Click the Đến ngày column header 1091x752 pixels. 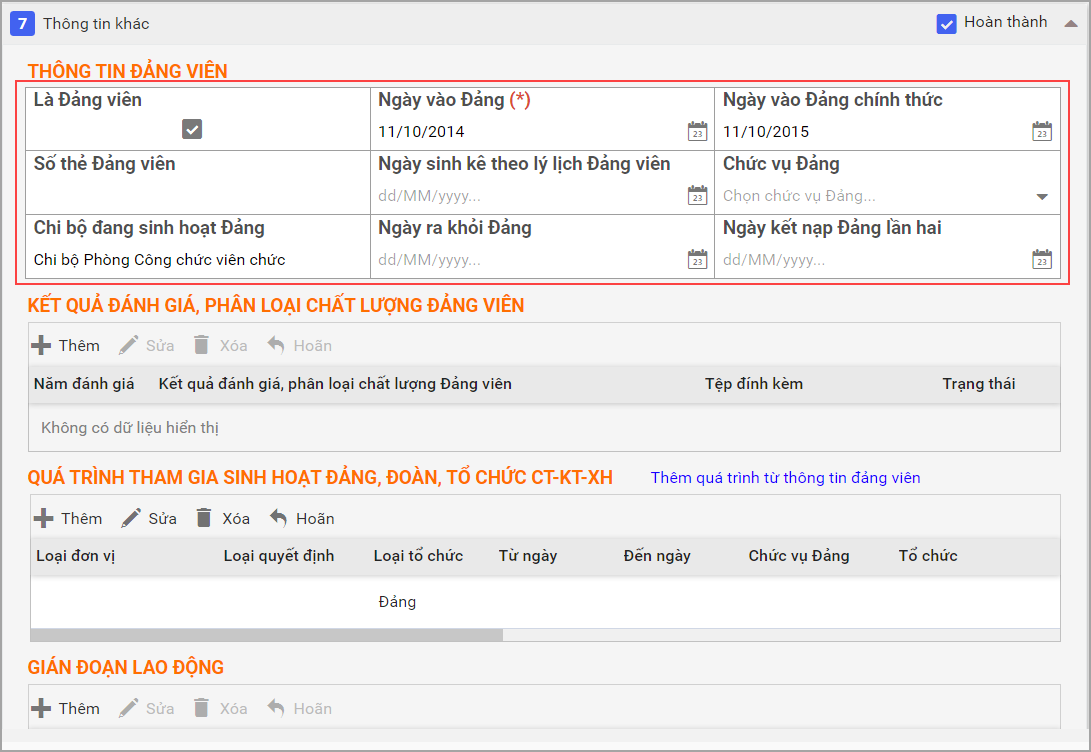tap(657, 556)
